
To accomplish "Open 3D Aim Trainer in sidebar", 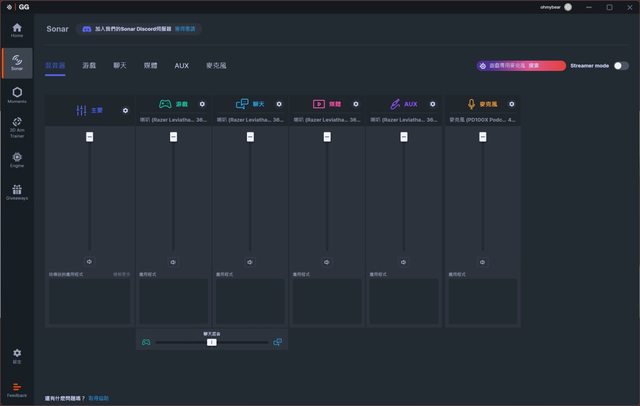I will [17, 126].
